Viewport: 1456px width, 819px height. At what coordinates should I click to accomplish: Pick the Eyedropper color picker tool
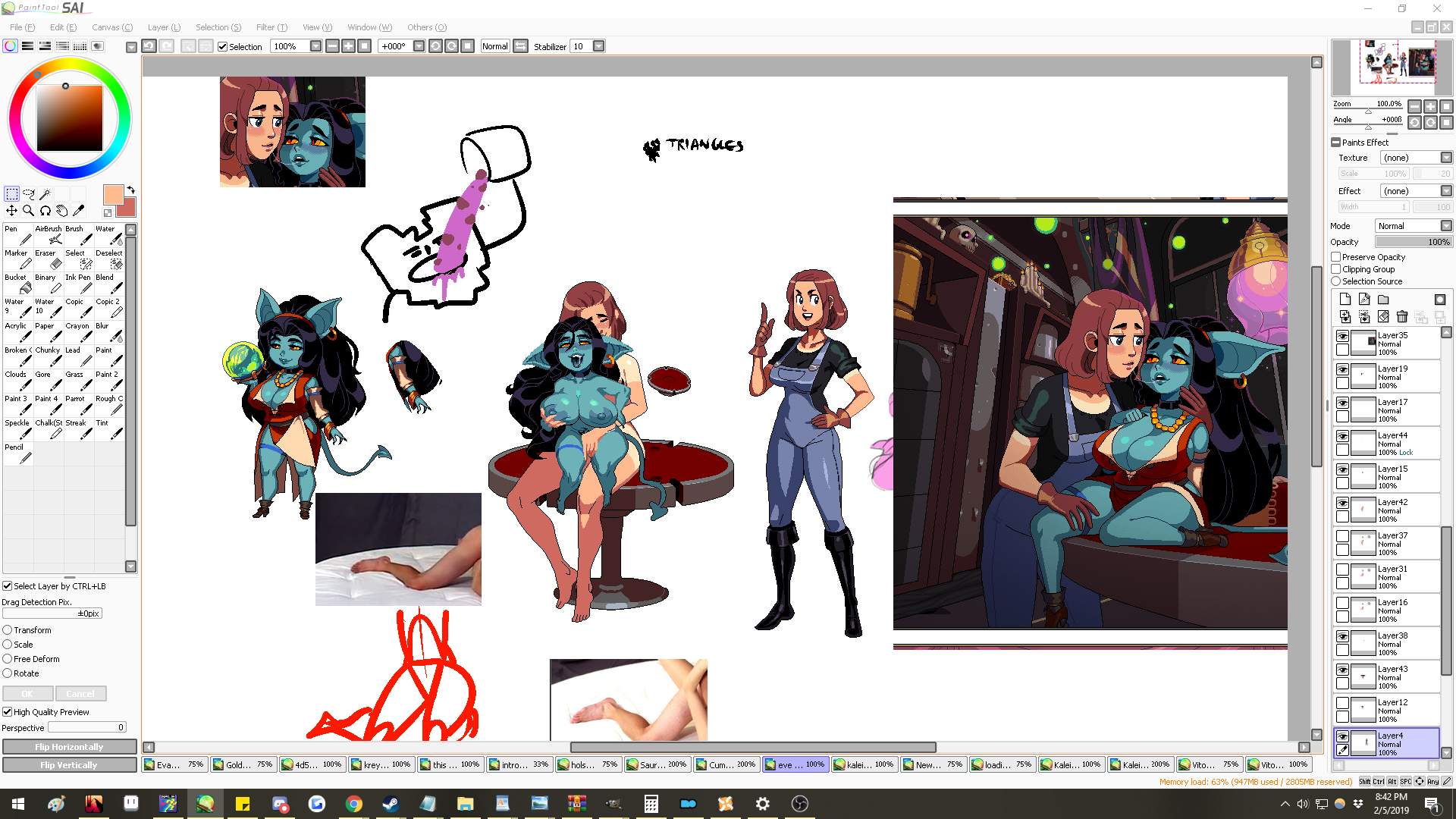[79, 211]
